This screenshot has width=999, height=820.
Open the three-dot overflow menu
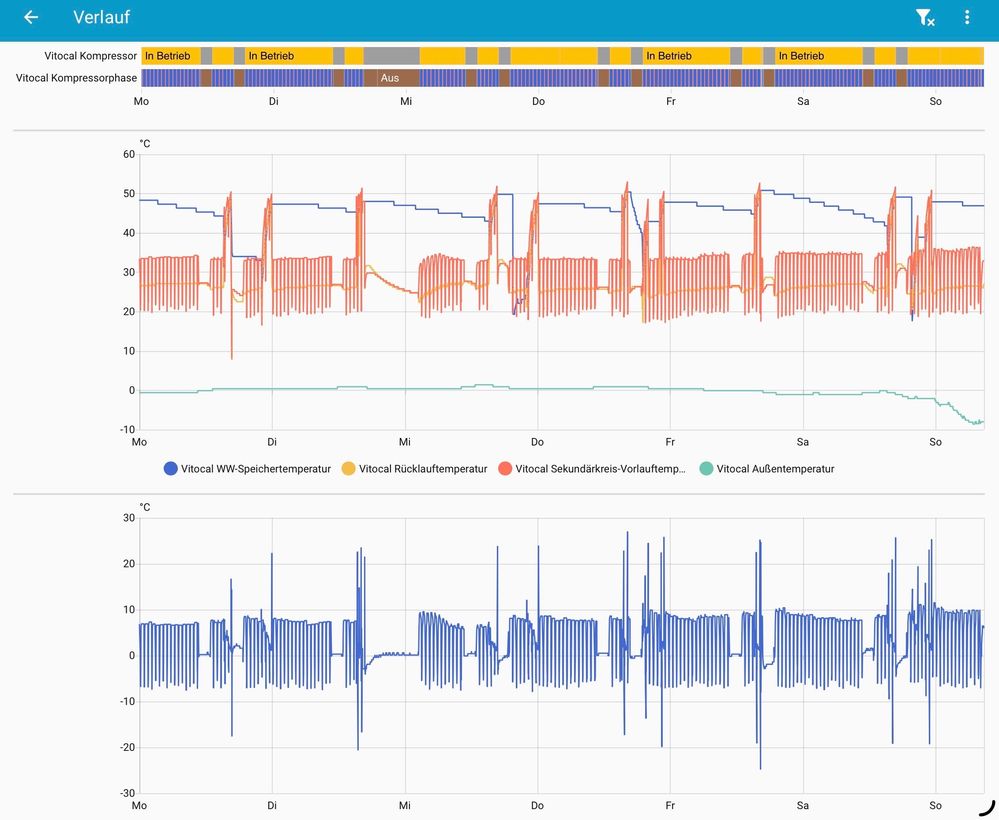click(x=967, y=17)
